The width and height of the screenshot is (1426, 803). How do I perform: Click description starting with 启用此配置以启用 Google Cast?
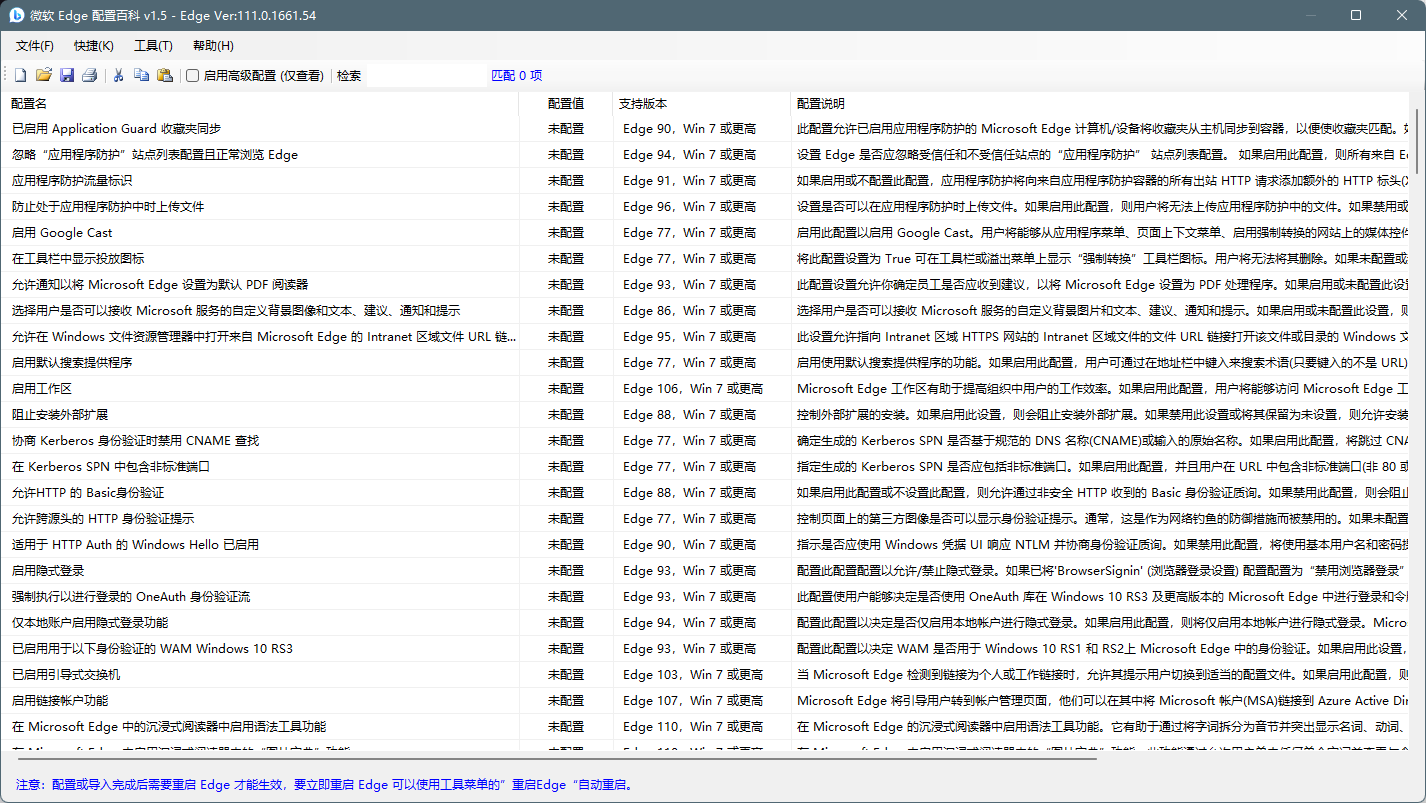(1102, 232)
